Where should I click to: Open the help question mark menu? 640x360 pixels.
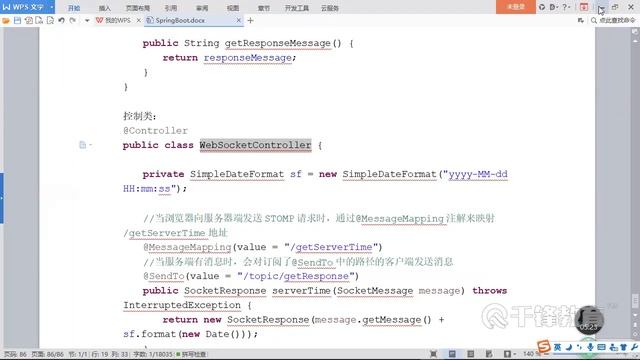click(566, 7)
